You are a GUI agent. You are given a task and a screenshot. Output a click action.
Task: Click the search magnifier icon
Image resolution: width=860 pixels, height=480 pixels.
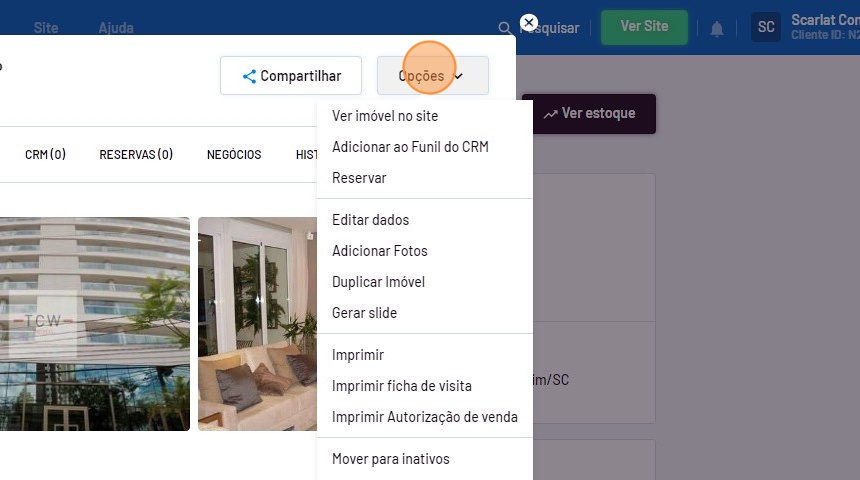click(506, 29)
